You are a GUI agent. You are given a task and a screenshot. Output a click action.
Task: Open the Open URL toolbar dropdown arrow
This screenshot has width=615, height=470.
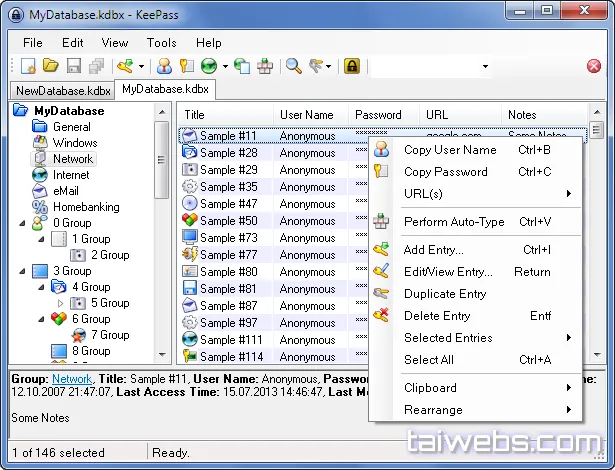coord(225,66)
